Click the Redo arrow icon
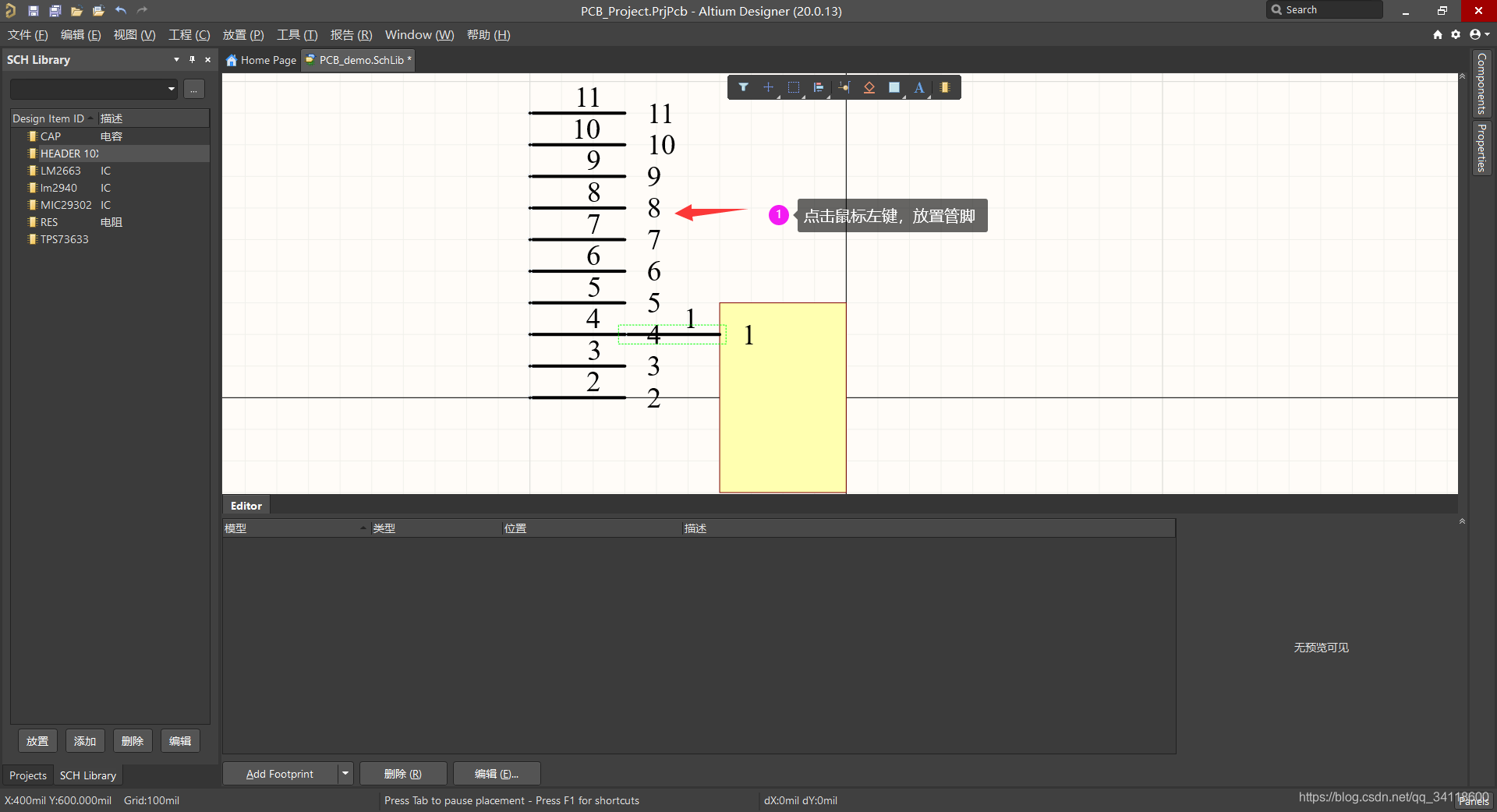Viewport: 1497px width, 812px height. 142,11
